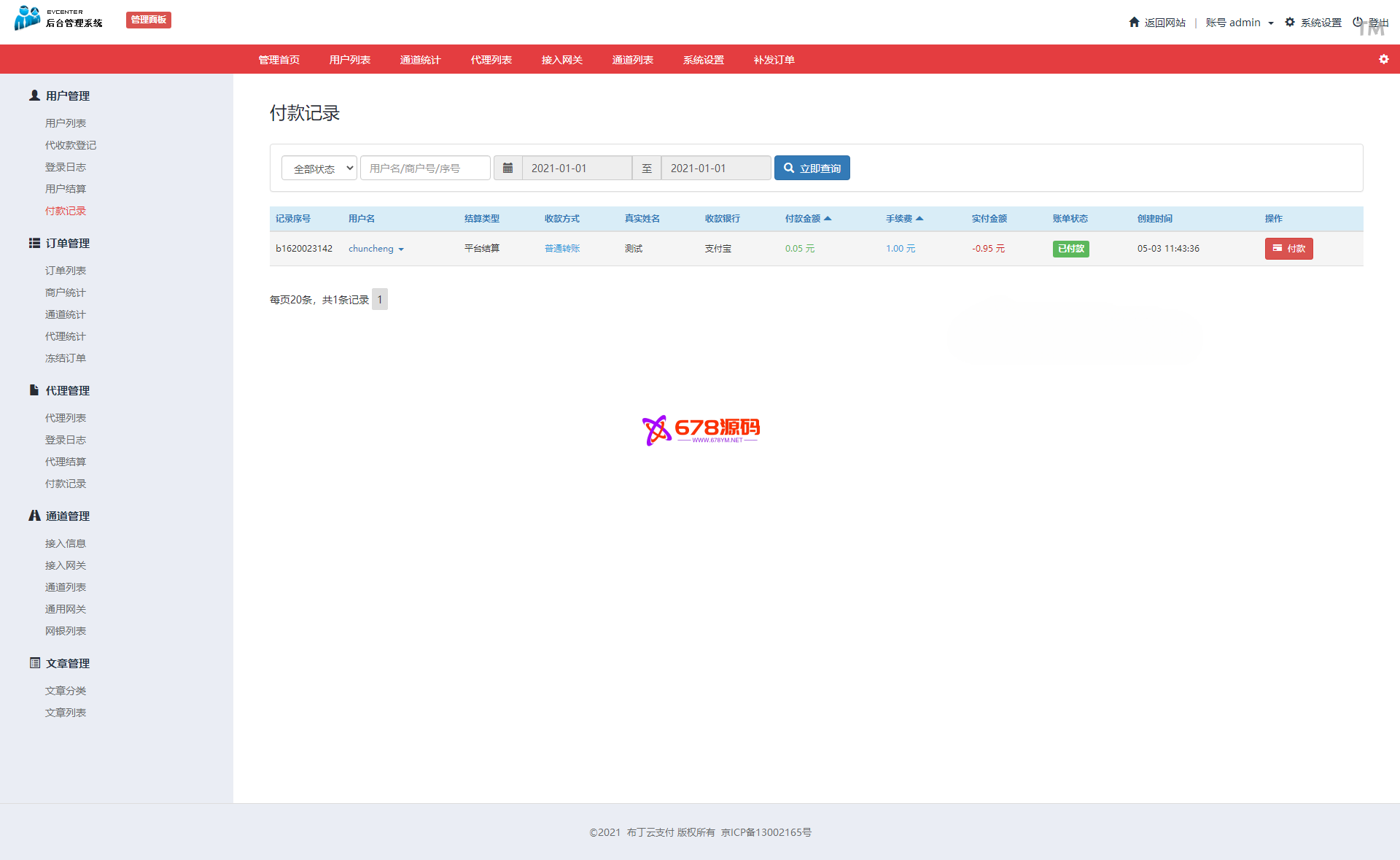Sort by 付款金额 using its arrow
1400x860 pixels.
(x=828, y=218)
